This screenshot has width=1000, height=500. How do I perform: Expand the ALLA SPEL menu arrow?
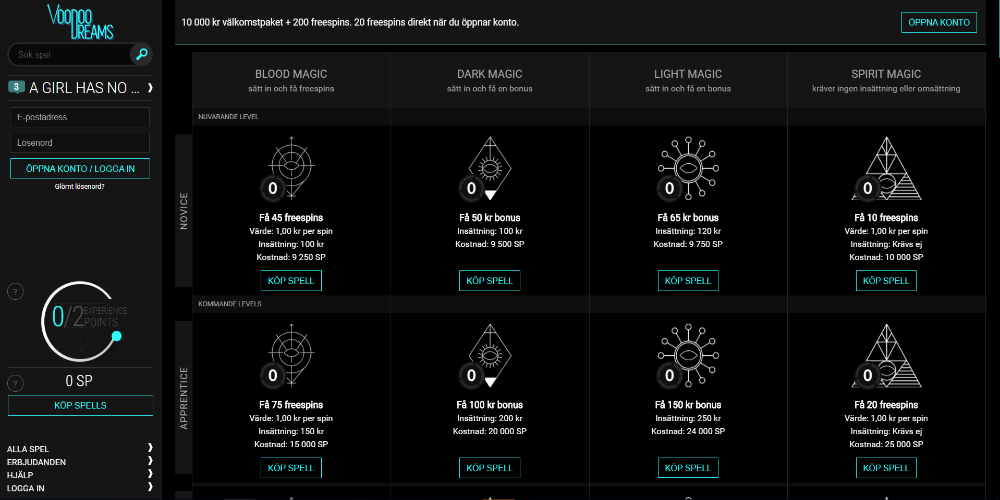(x=150, y=449)
